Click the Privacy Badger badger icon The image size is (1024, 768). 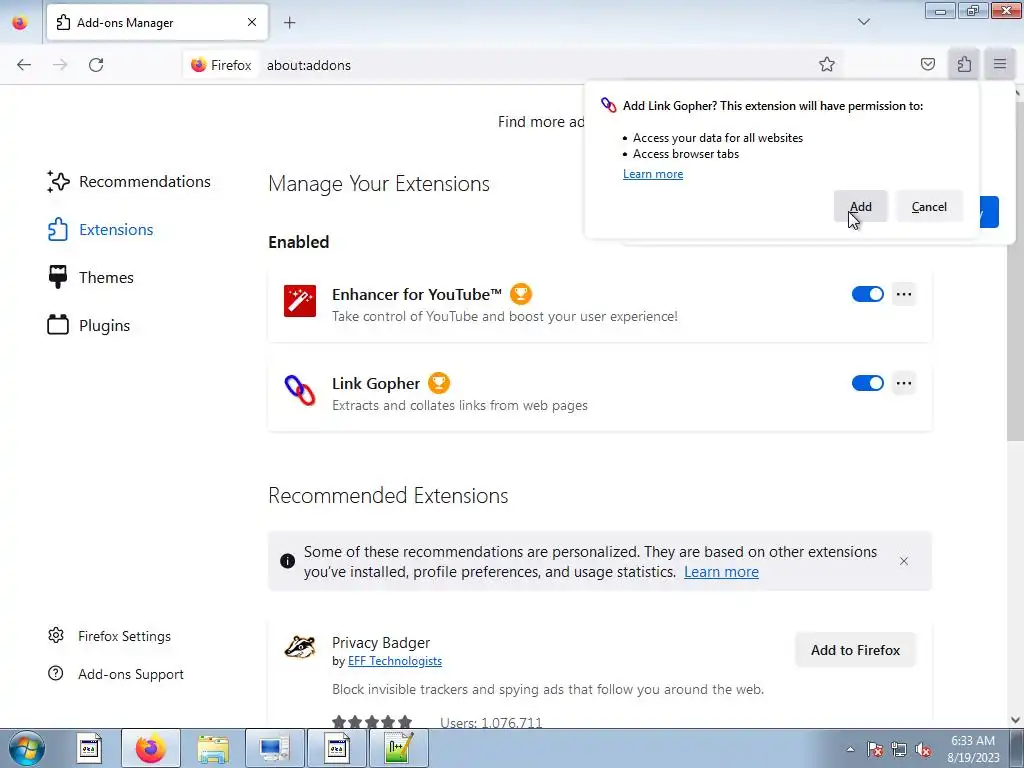coord(300,647)
